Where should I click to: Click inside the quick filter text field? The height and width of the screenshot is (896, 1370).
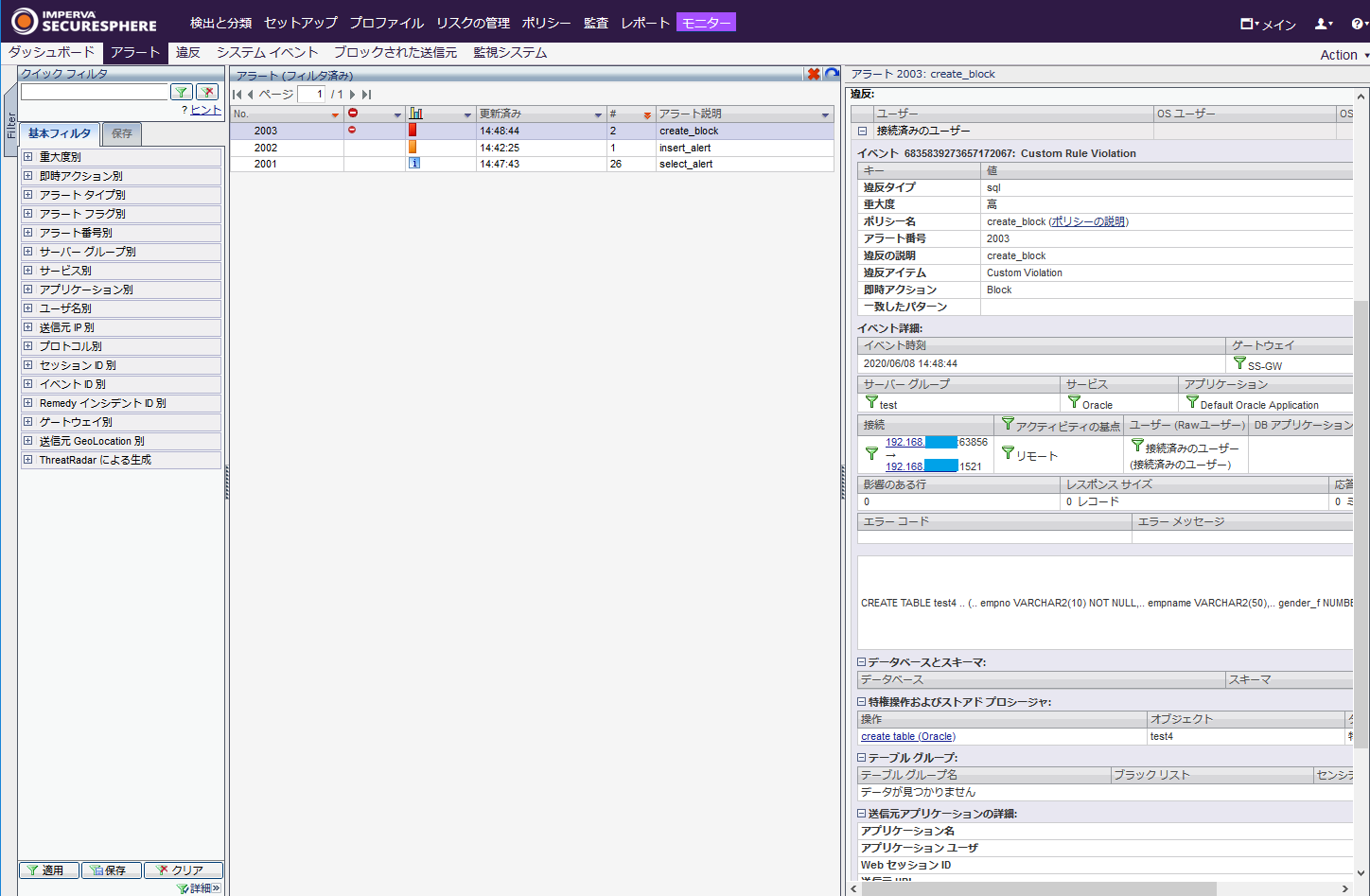click(95, 92)
